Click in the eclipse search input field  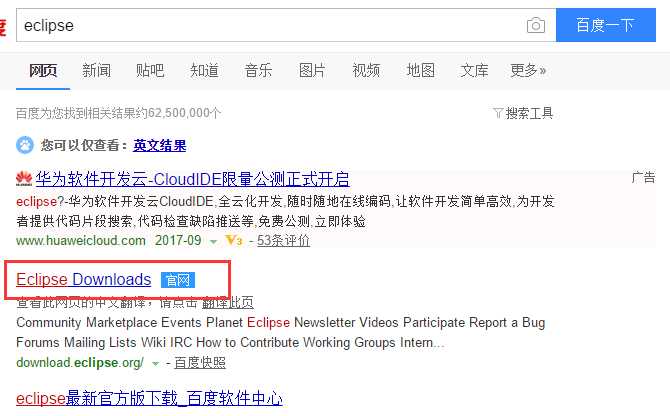pos(269,25)
